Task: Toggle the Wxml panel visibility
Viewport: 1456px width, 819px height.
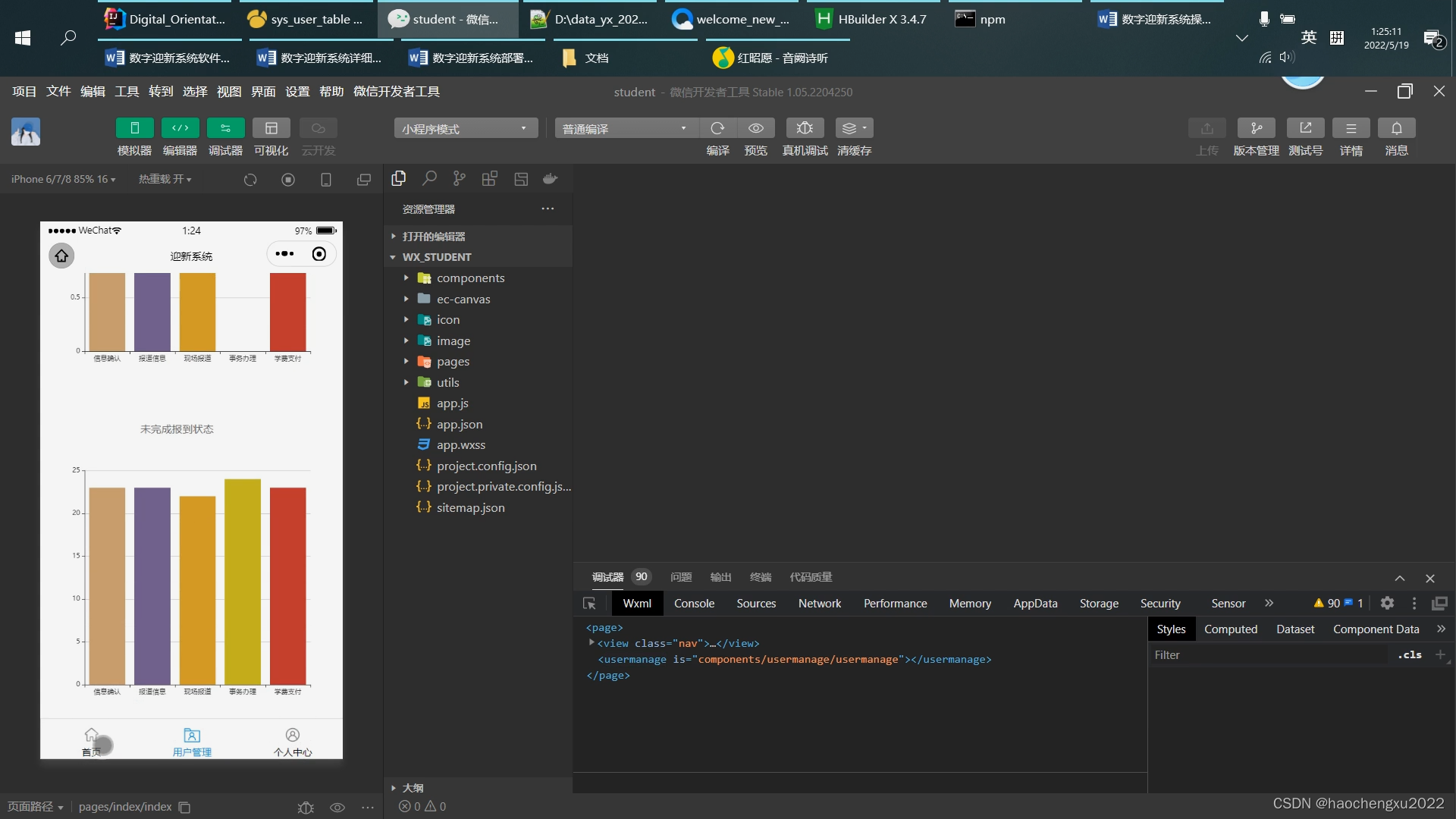Action: tap(637, 602)
